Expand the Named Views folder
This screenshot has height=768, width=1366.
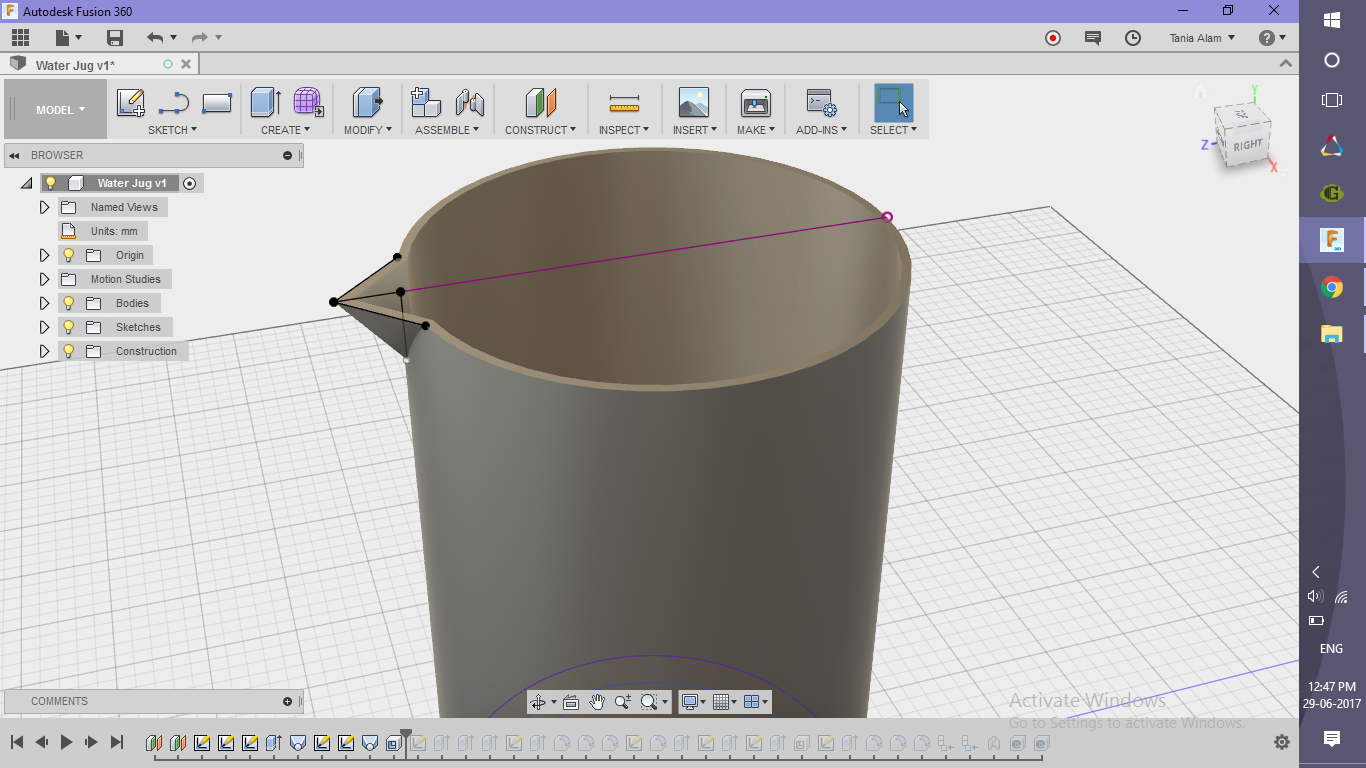tap(44, 207)
